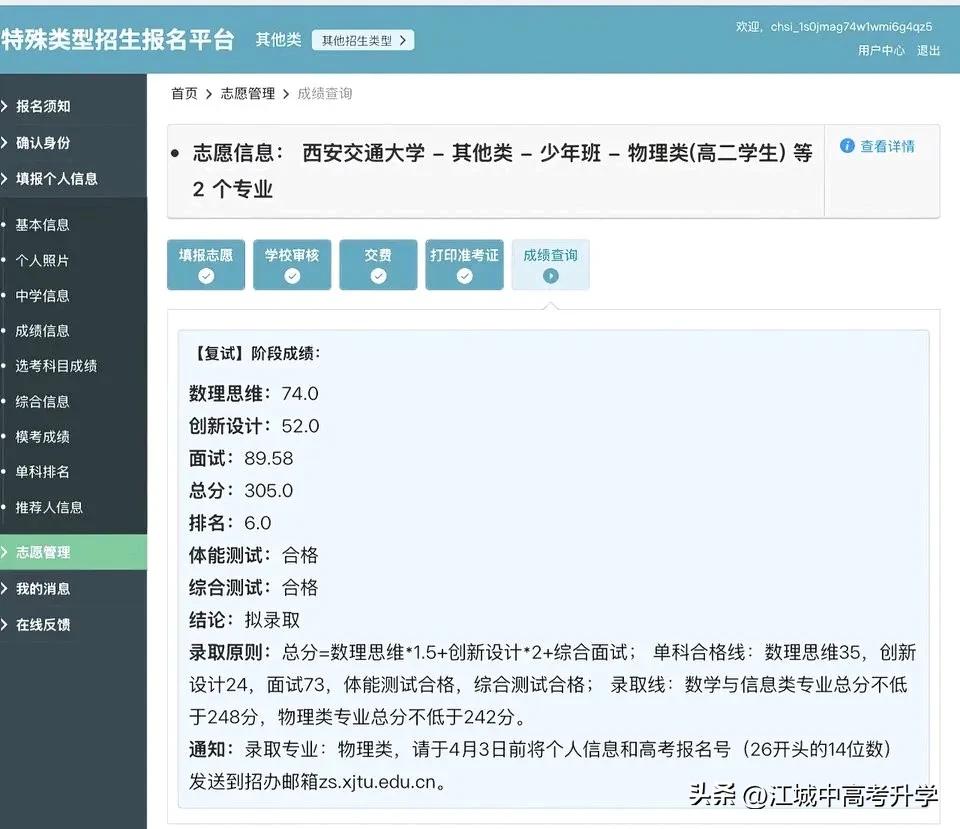Click the 【复试】阶段成绩 heading

pos(255,353)
